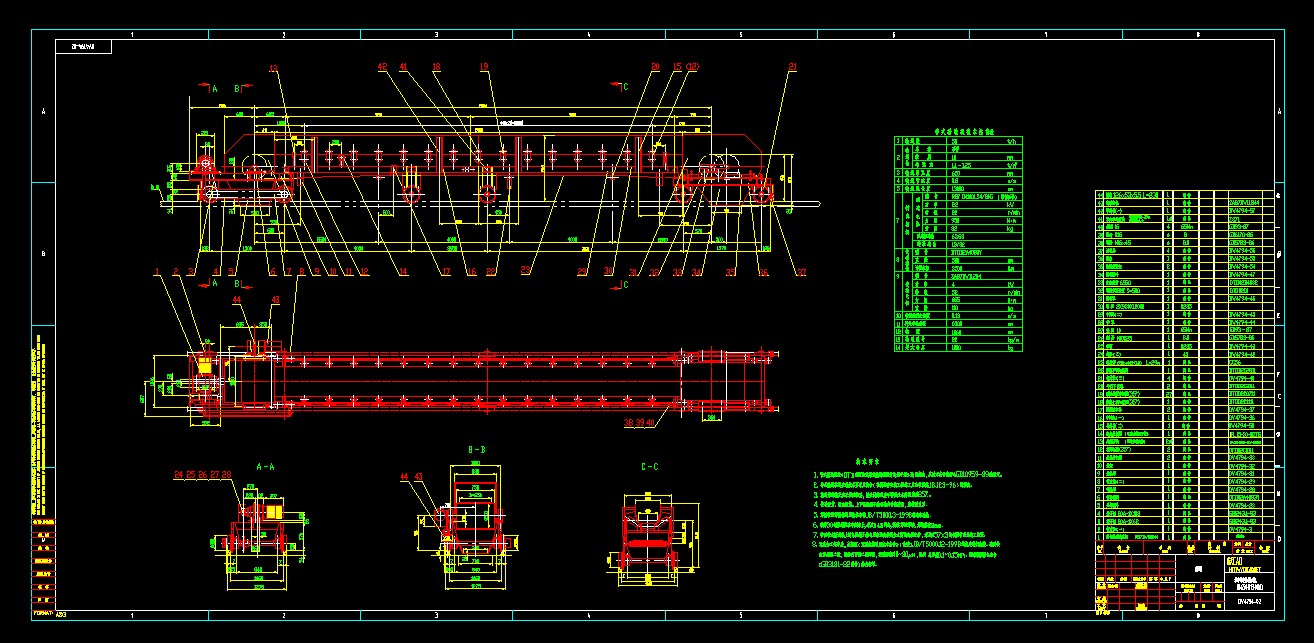Click the 38 39 40 callout label

click(x=639, y=423)
